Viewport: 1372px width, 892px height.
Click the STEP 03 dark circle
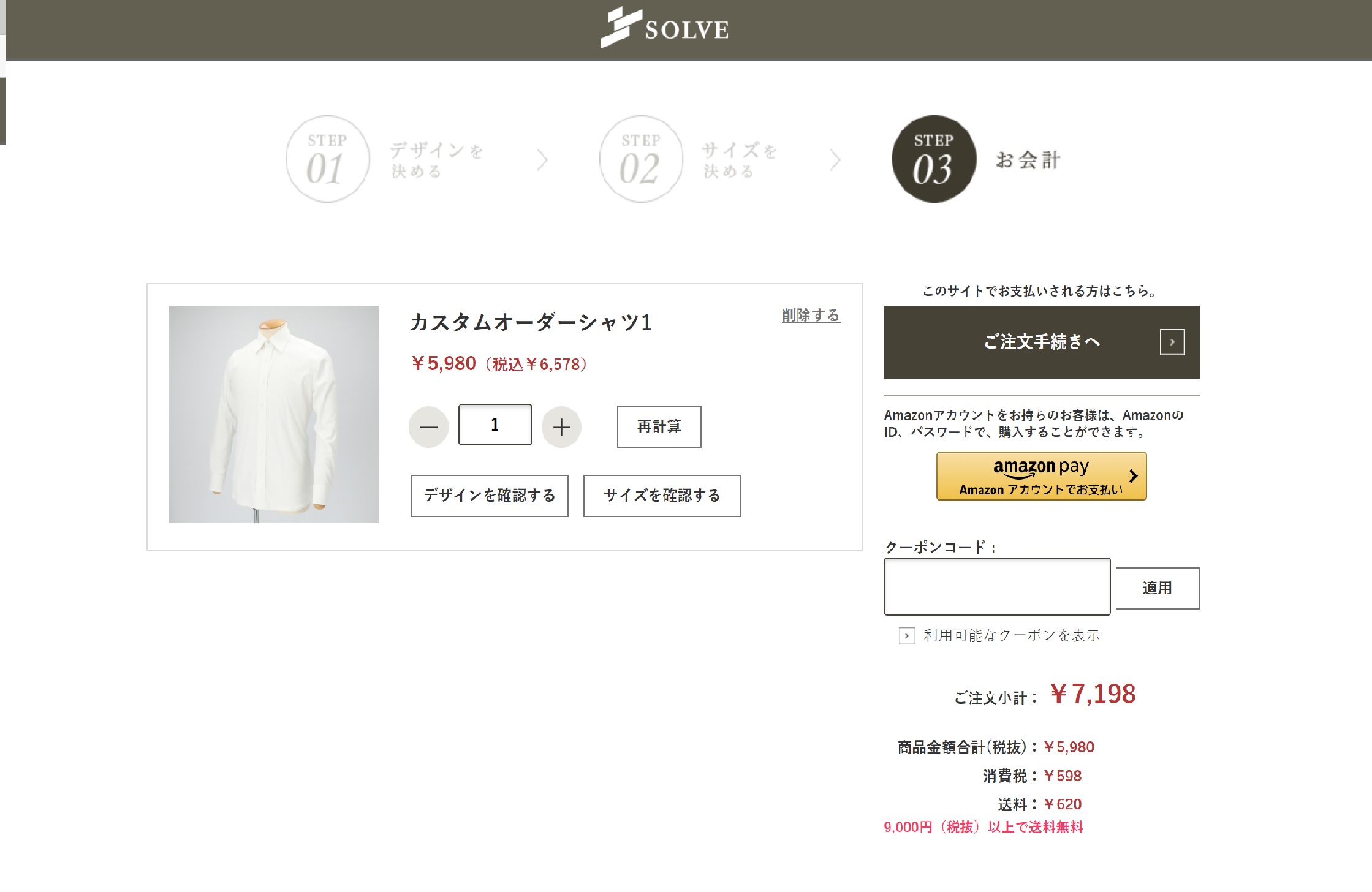(934, 159)
